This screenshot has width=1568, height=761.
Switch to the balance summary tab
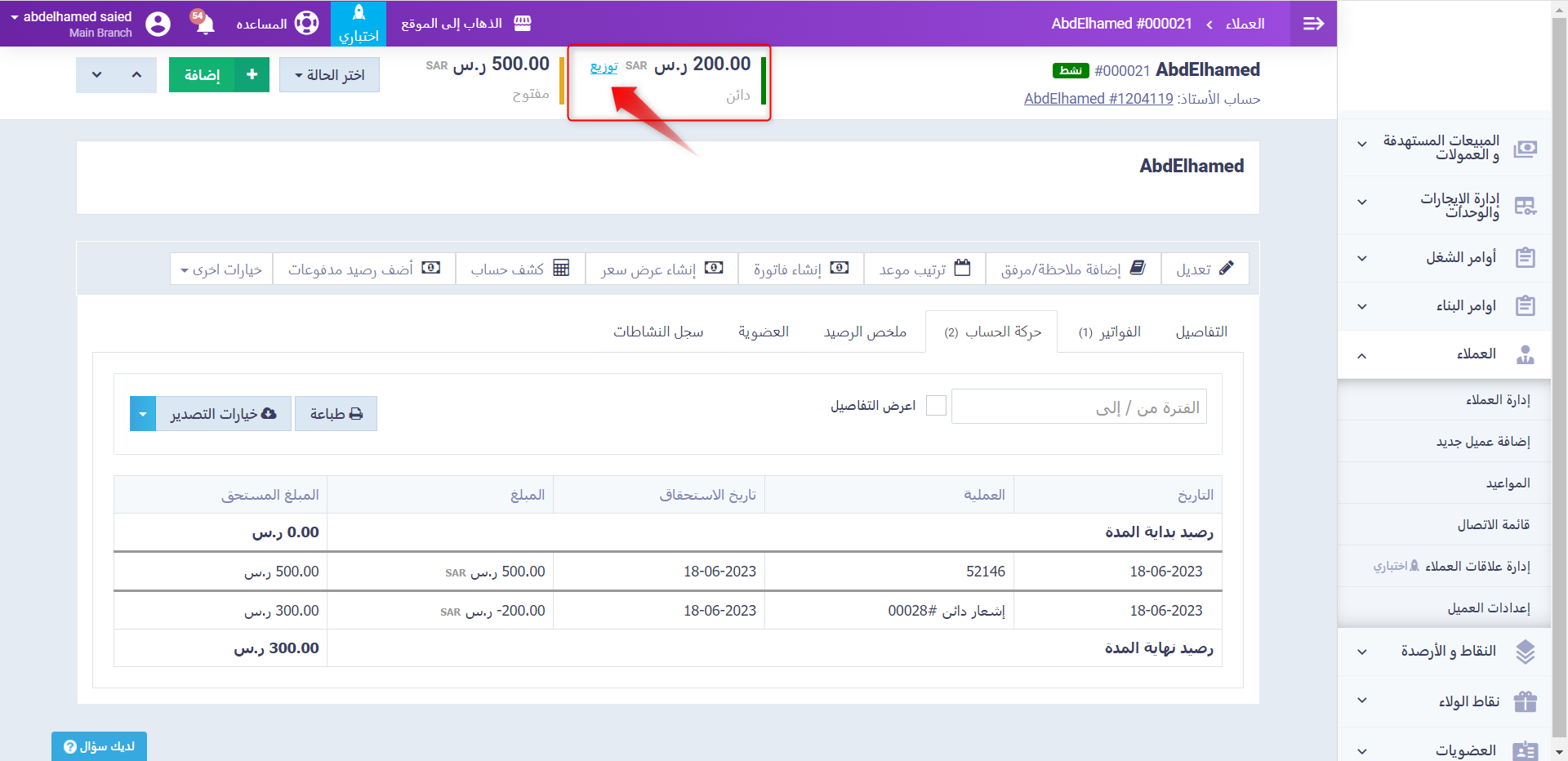865,332
